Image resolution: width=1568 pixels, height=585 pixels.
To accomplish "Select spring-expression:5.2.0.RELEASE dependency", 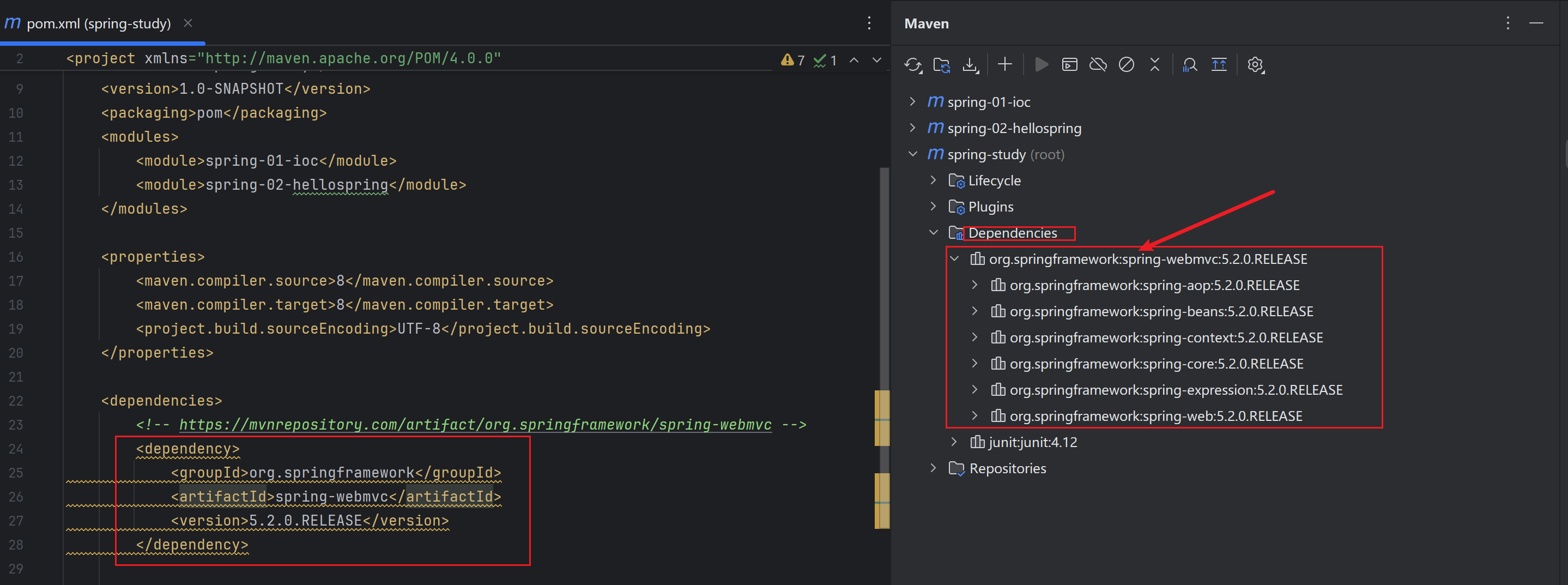I will (x=1176, y=390).
